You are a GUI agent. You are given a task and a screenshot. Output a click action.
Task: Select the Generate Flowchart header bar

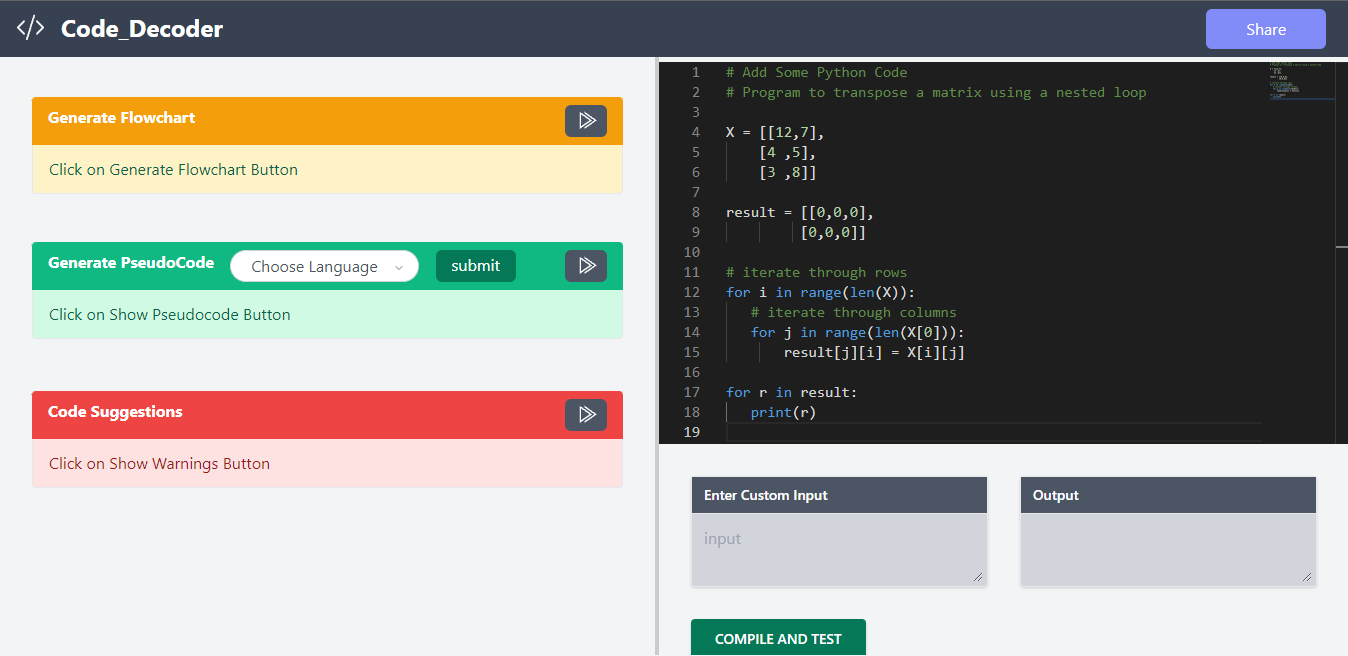[x=327, y=121]
